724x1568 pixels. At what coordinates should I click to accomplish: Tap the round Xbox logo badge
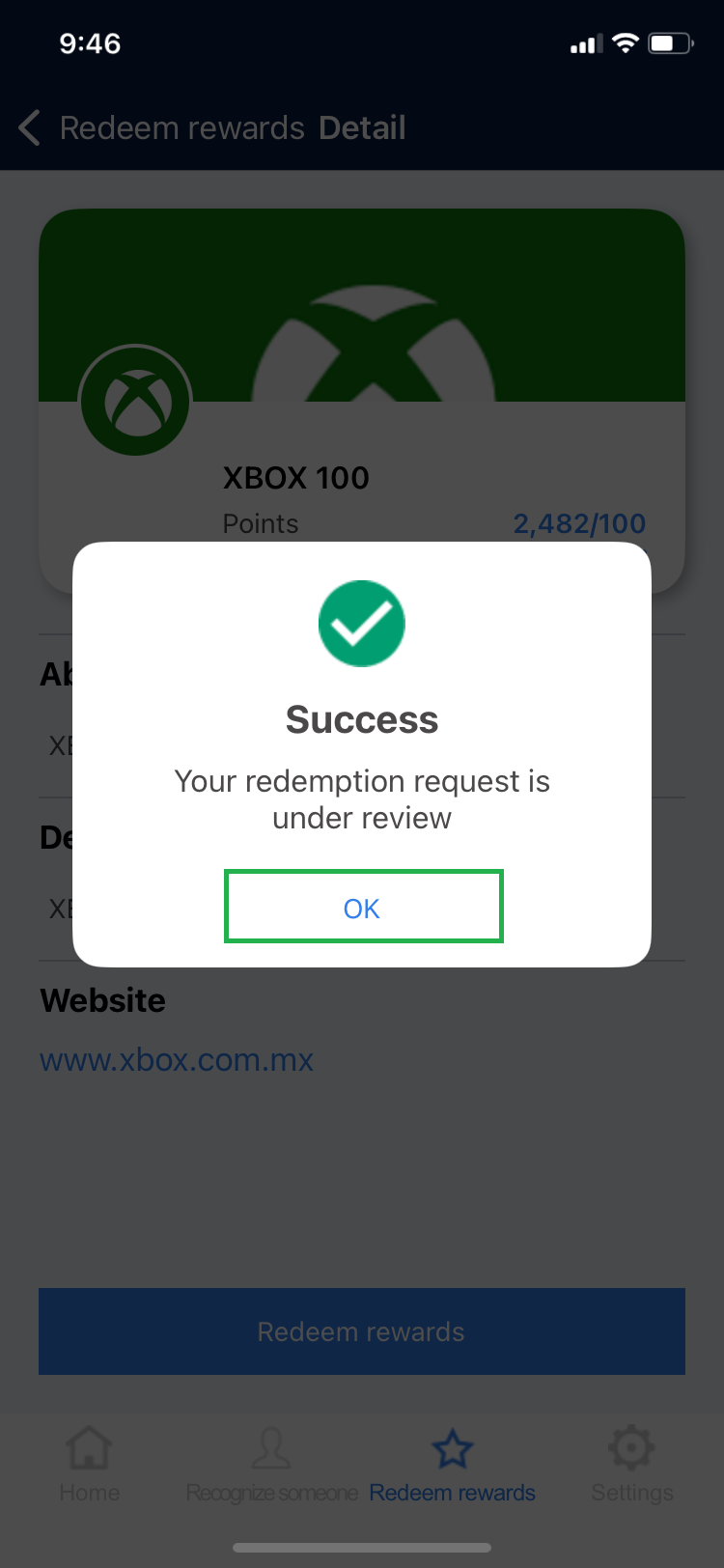pyautogui.click(x=135, y=401)
